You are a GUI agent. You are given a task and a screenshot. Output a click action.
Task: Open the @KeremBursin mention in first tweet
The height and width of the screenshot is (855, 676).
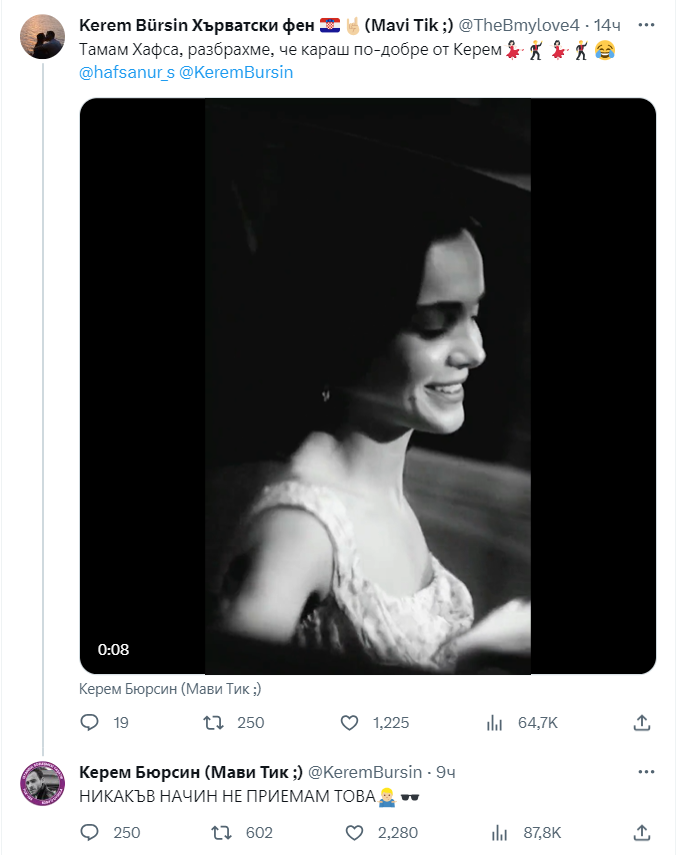(236, 73)
